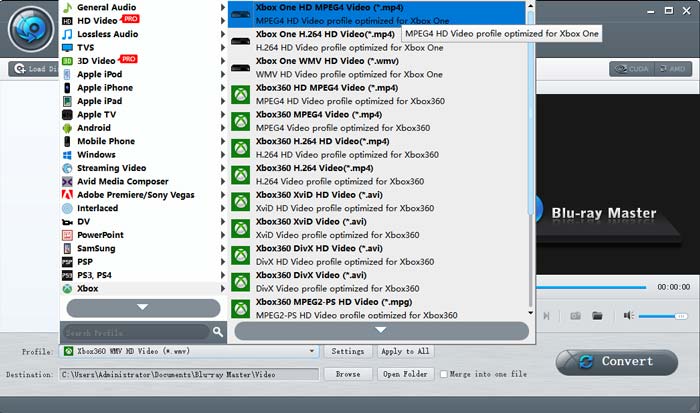The width and height of the screenshot is (700, 413).
Task: Click the search magnifier icon
Action: (217, 332)
